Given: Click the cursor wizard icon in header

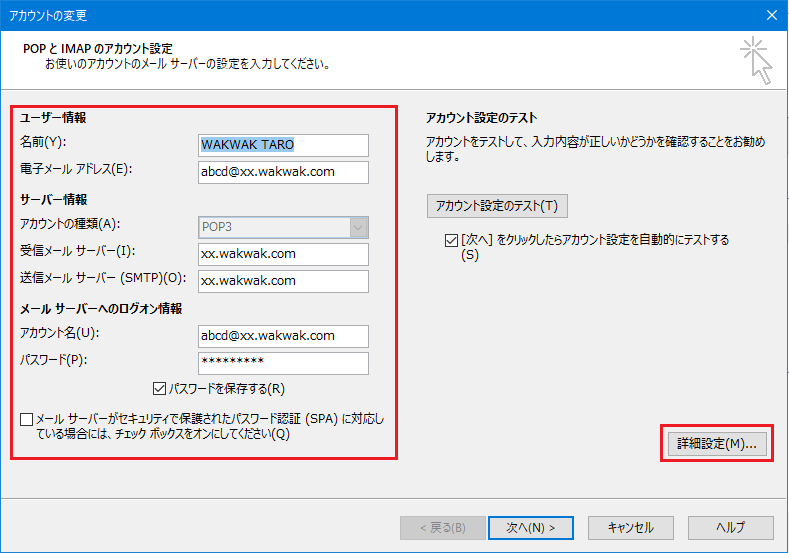Looking at the screenshot, I should click(x=756, y=60).
